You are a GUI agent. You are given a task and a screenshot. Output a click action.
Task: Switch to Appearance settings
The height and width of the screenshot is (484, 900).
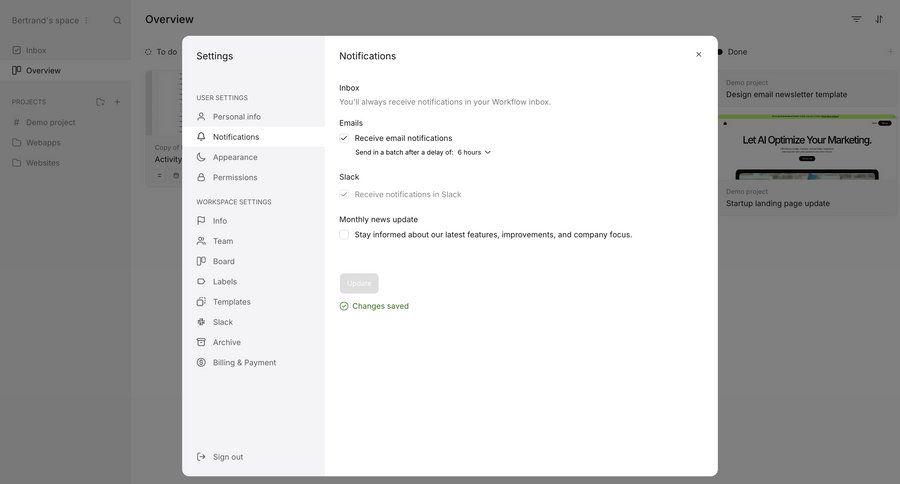click(x=235, y=157)
